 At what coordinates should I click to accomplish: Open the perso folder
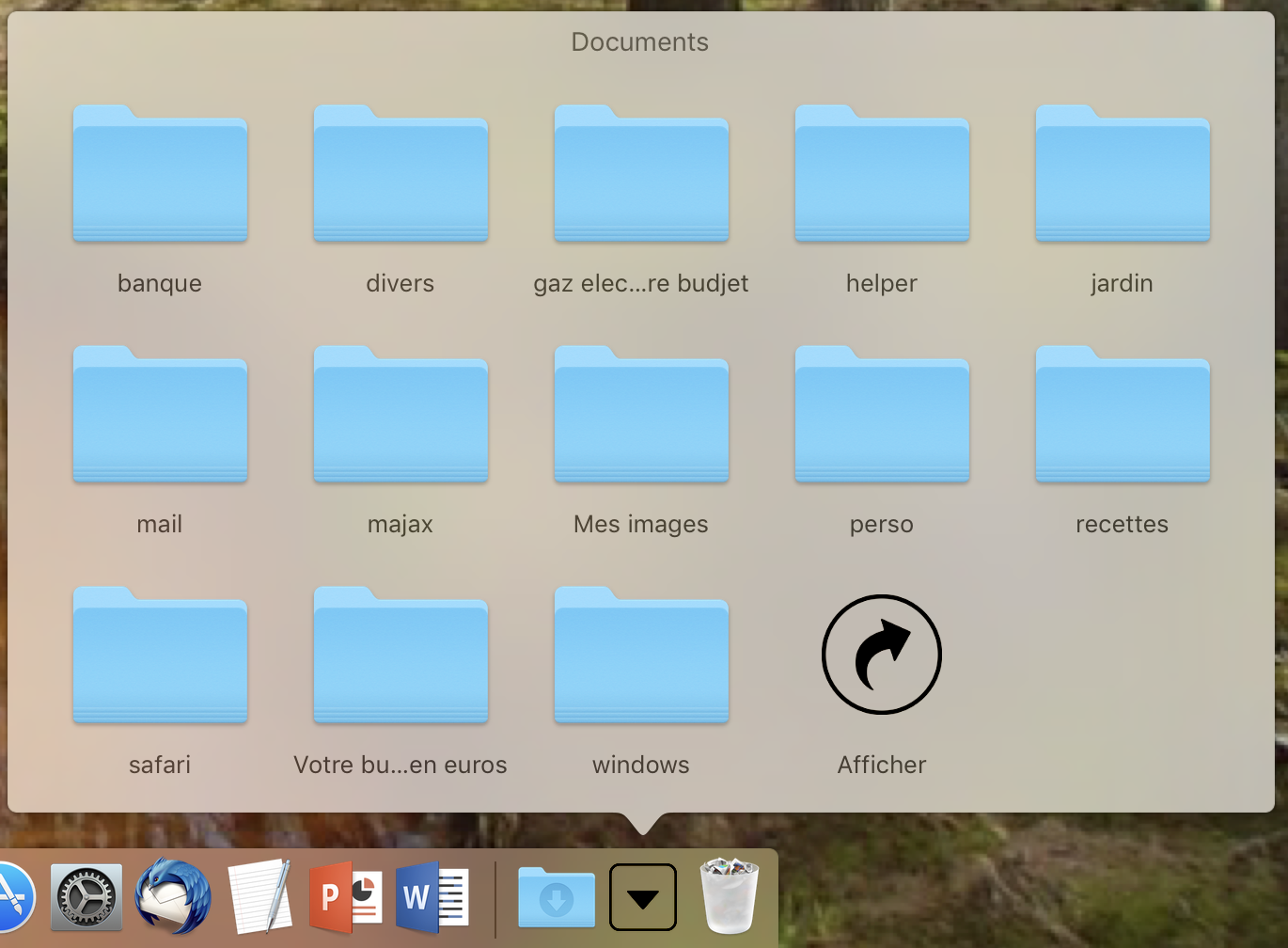point(882,416)
